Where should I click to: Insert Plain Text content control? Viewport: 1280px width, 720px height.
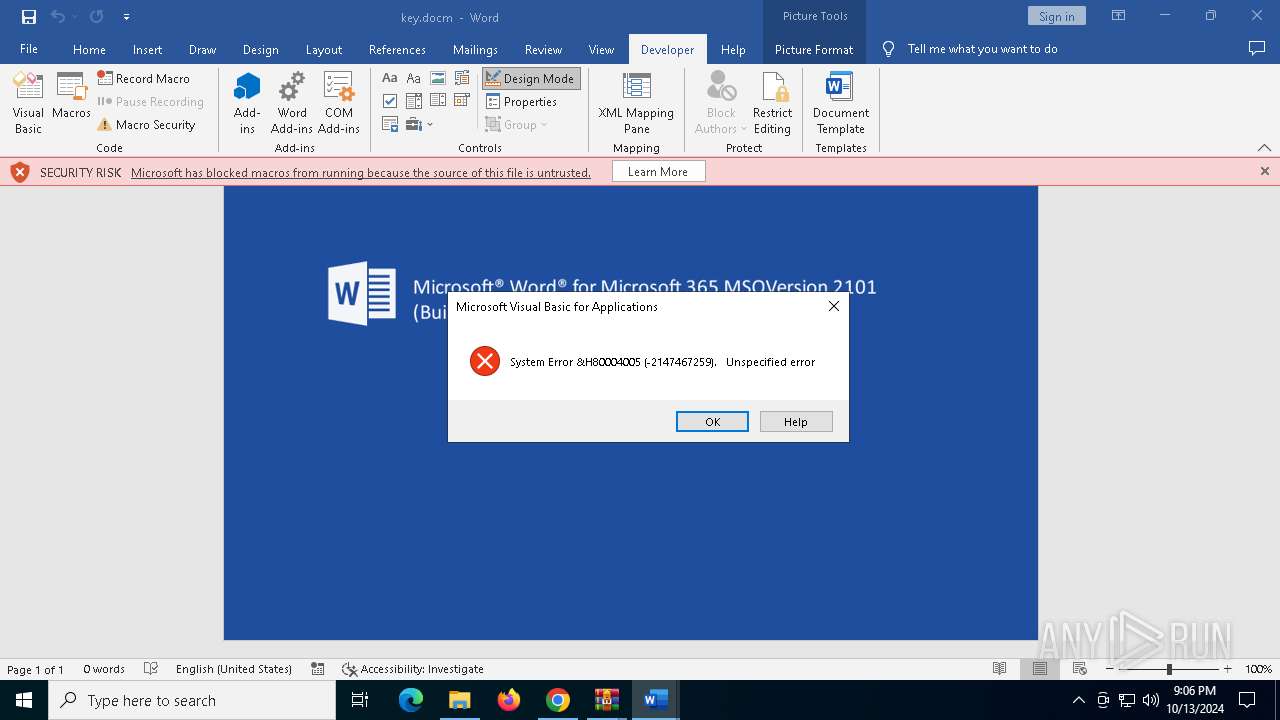tap(414, 78)
